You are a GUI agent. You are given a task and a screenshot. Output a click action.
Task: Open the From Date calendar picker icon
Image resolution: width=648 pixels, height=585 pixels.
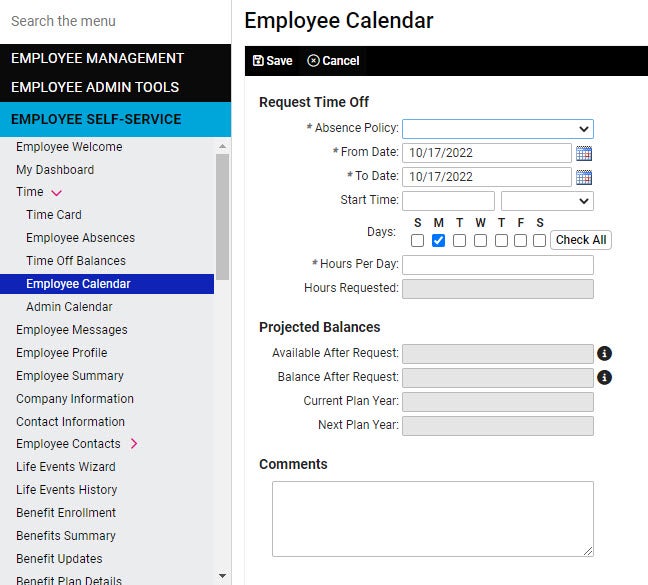coord(584,153)
